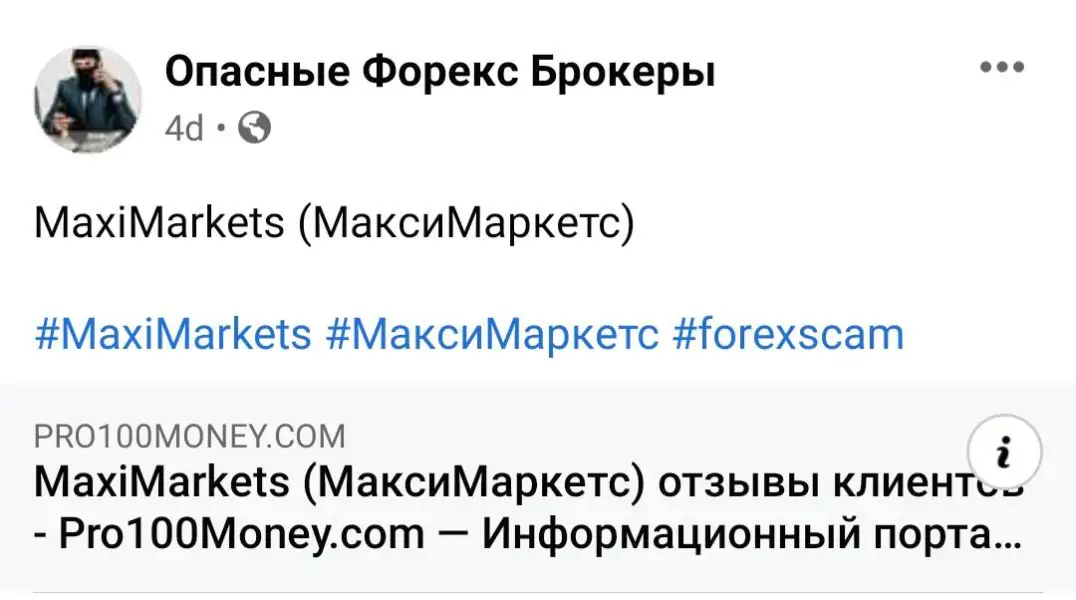
Task: Open the "Опасные Форекс Брокеры" page name
Action: click(439, 72)
